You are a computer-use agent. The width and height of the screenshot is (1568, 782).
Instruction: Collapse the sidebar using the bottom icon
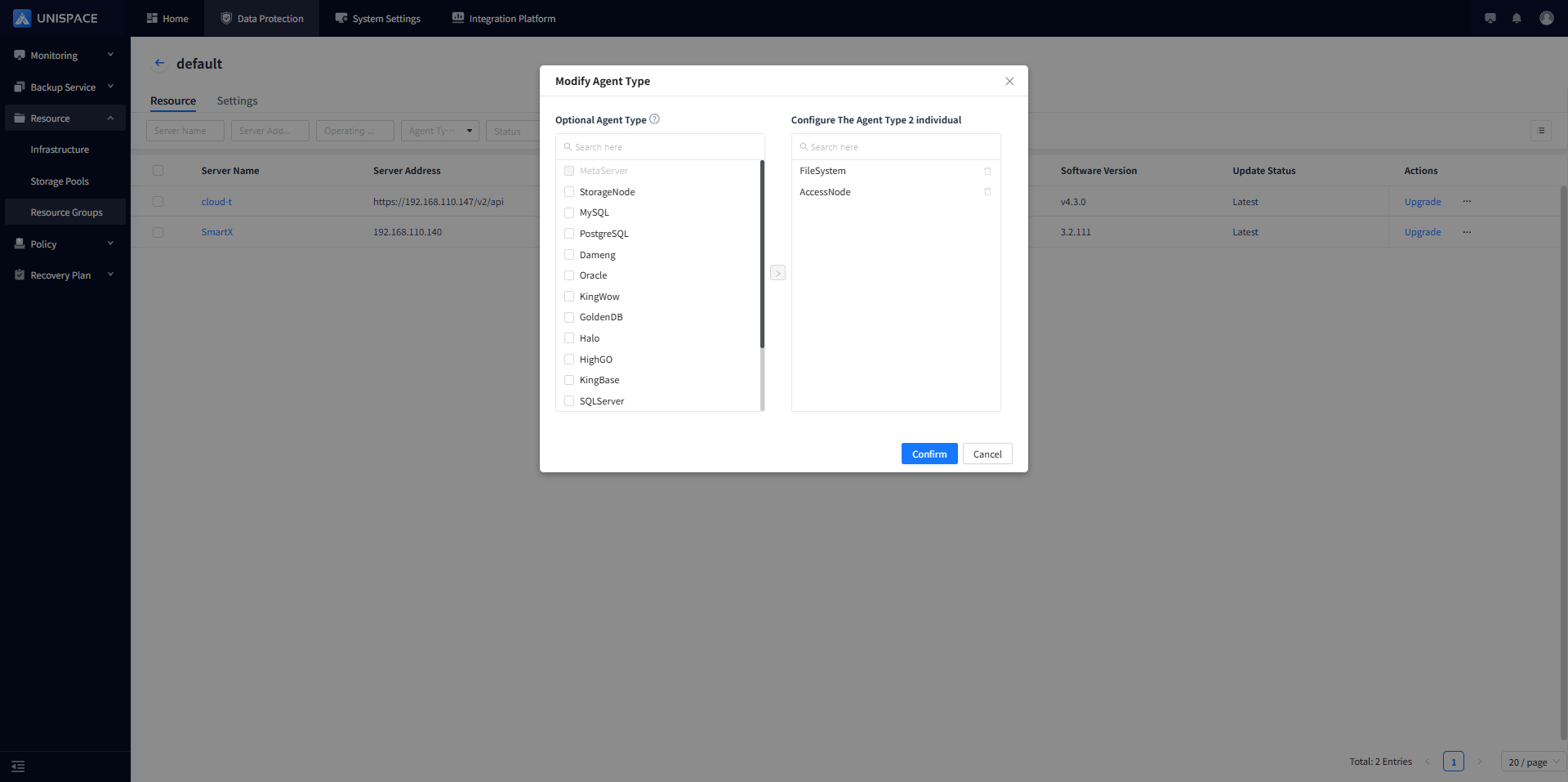[x=18, y=766]
